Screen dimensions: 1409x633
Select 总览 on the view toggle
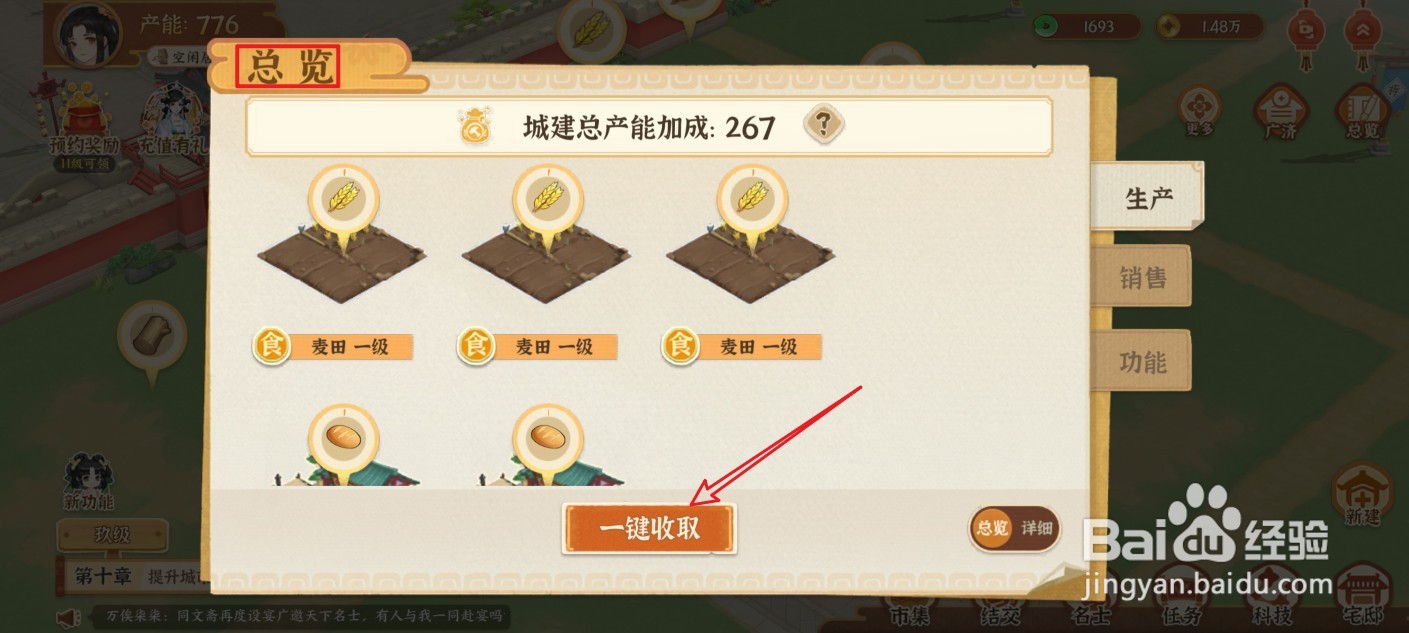pos(992,528)
